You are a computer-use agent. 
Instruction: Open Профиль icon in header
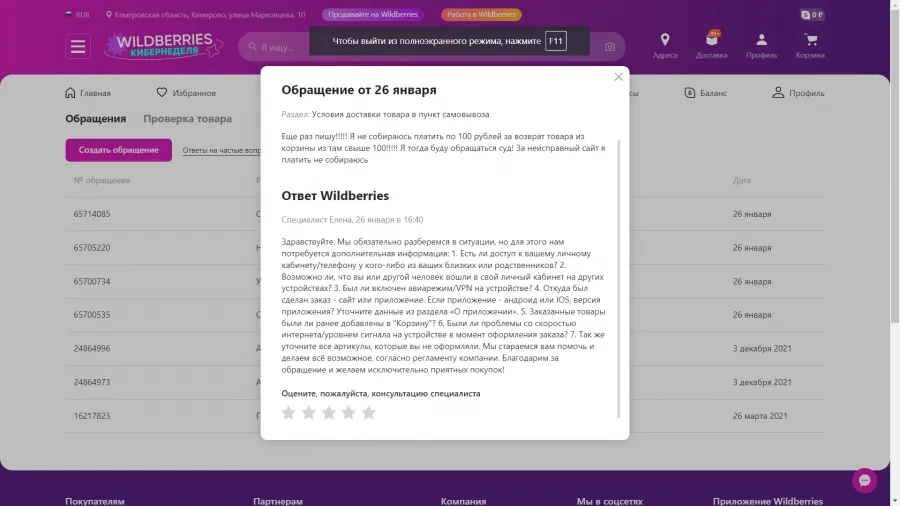(761, 46)
